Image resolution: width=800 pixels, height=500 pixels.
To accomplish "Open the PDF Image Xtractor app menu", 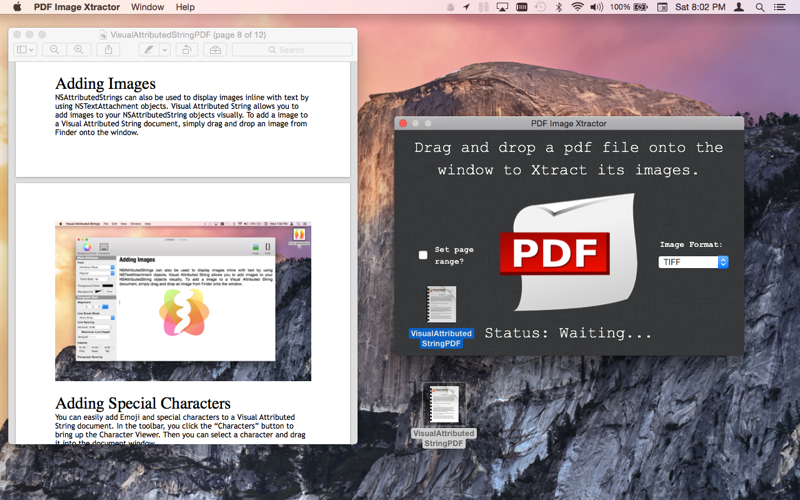I will [x=77, y=7].
